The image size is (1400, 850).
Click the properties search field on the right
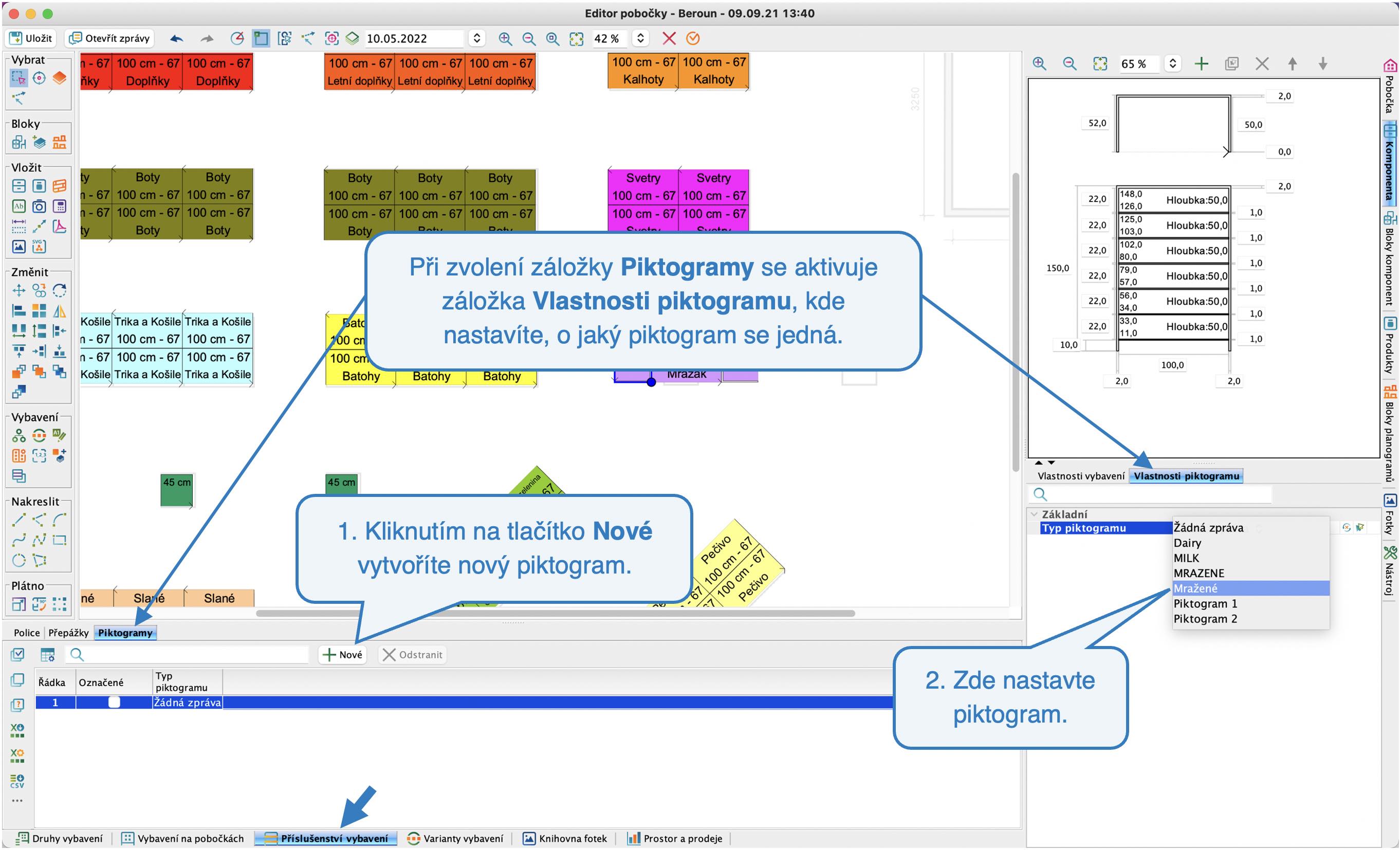(x=1151, y=494)
